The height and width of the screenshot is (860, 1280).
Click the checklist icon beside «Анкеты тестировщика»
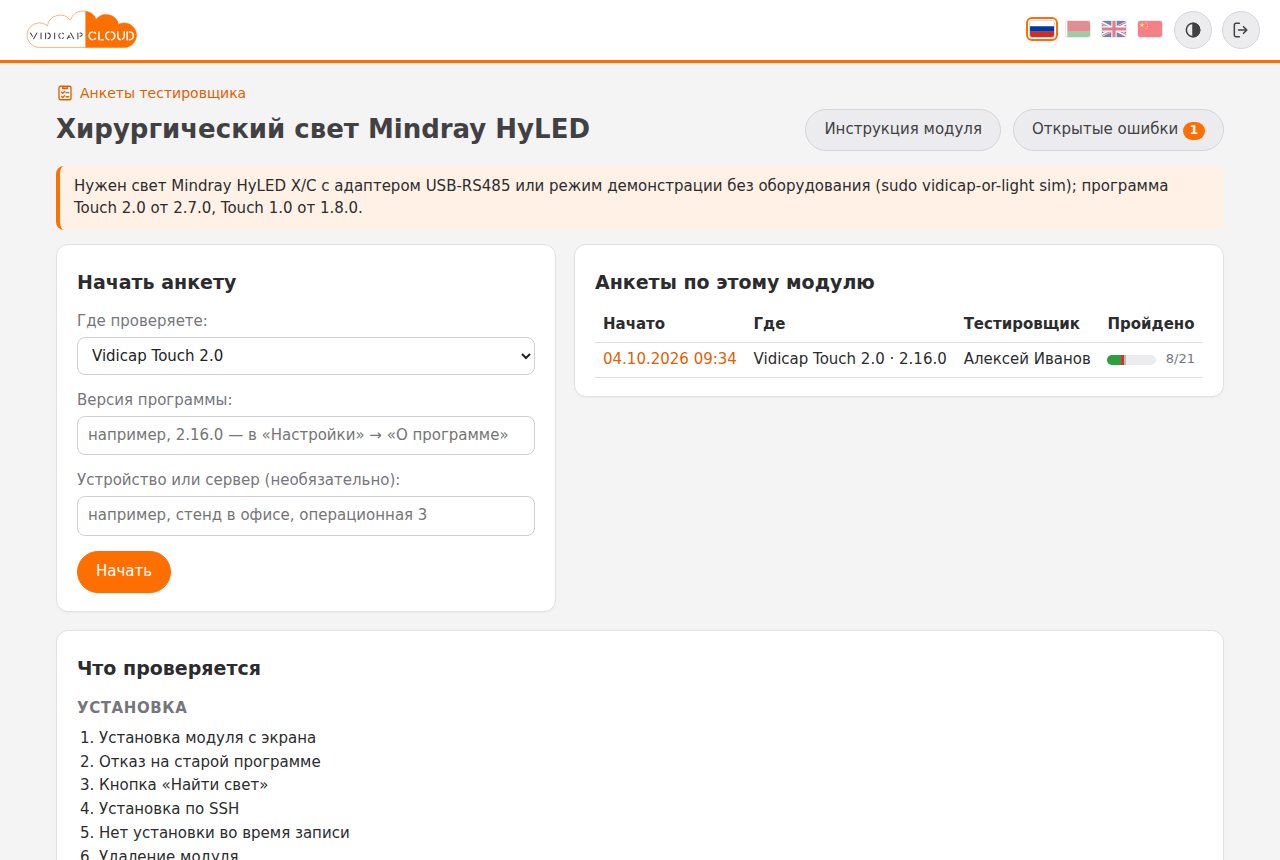(x=65, y=93)
